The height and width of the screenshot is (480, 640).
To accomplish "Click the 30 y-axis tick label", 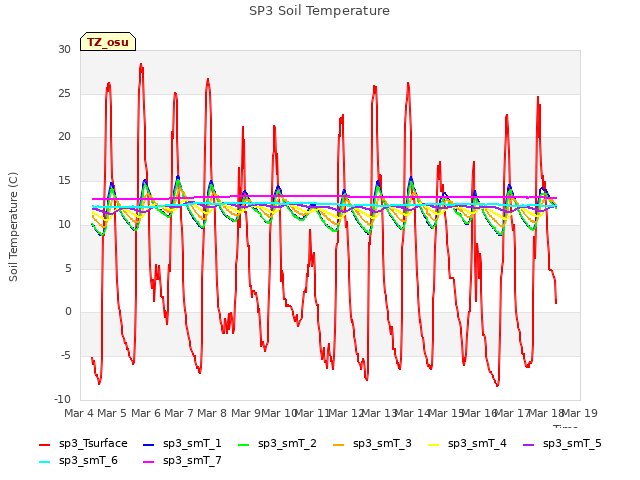I will pyautogui.click(x=64, y=49).
